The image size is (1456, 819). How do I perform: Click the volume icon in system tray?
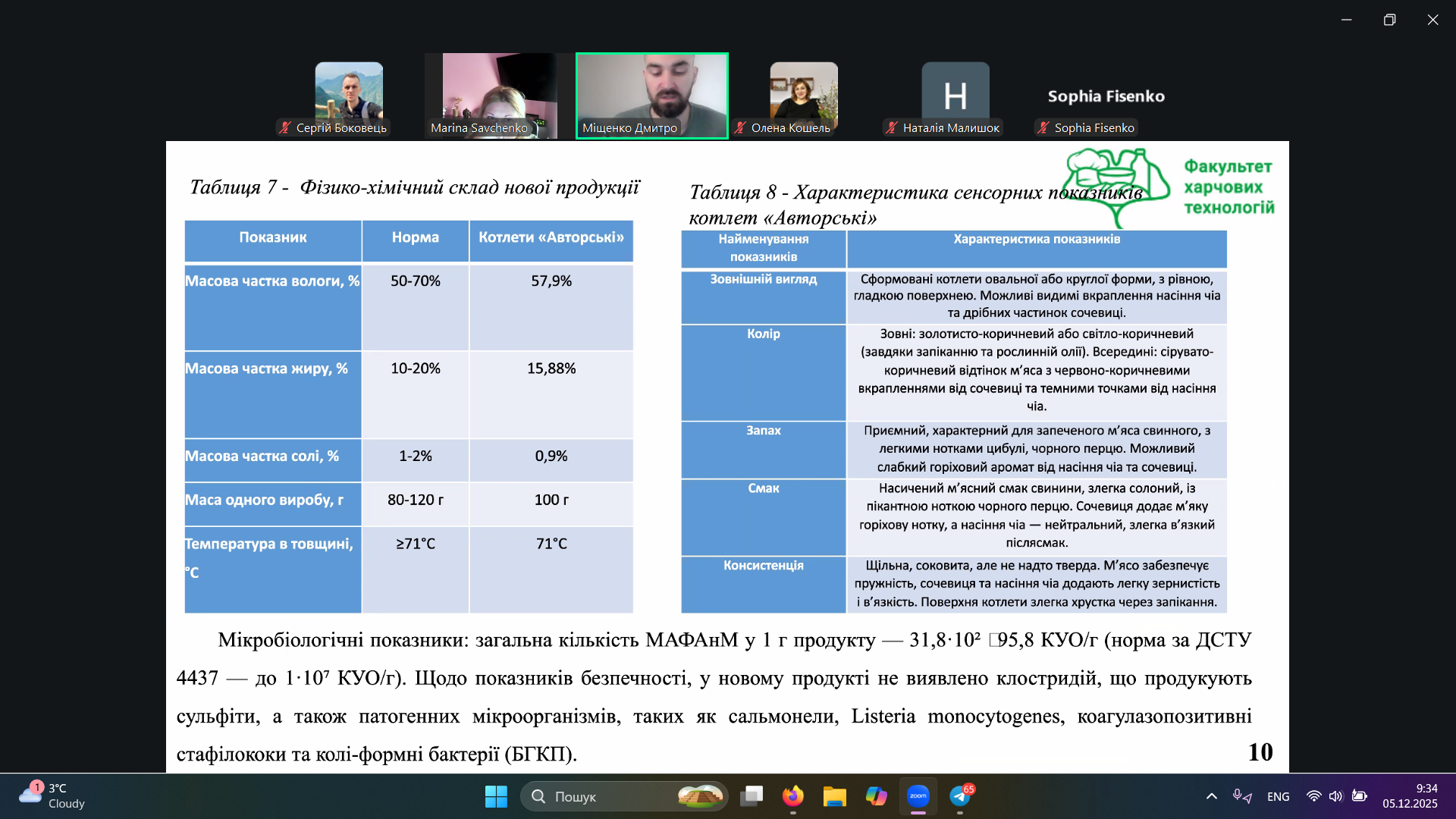coord(1335,796)
